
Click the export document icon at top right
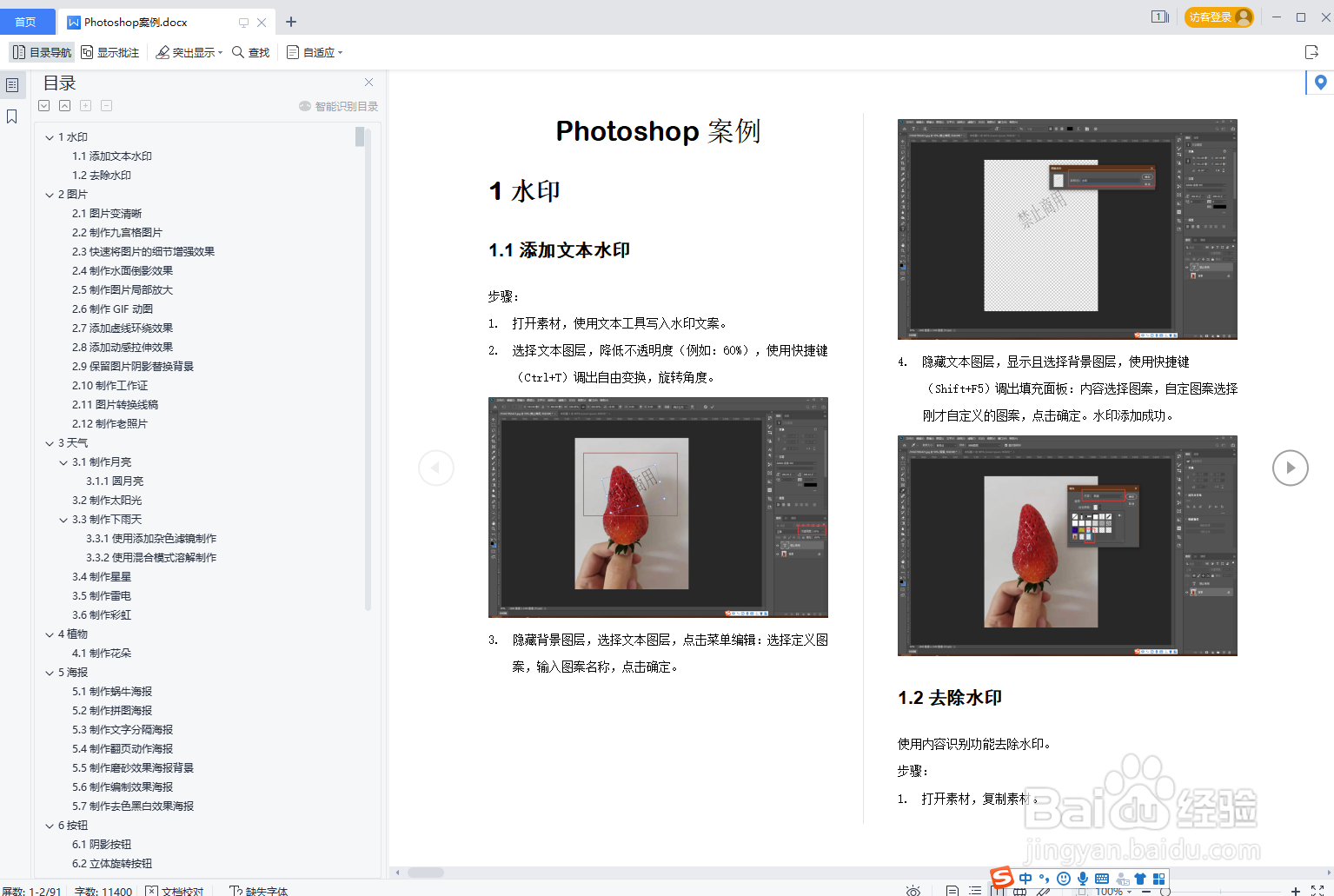(1312, 52)
